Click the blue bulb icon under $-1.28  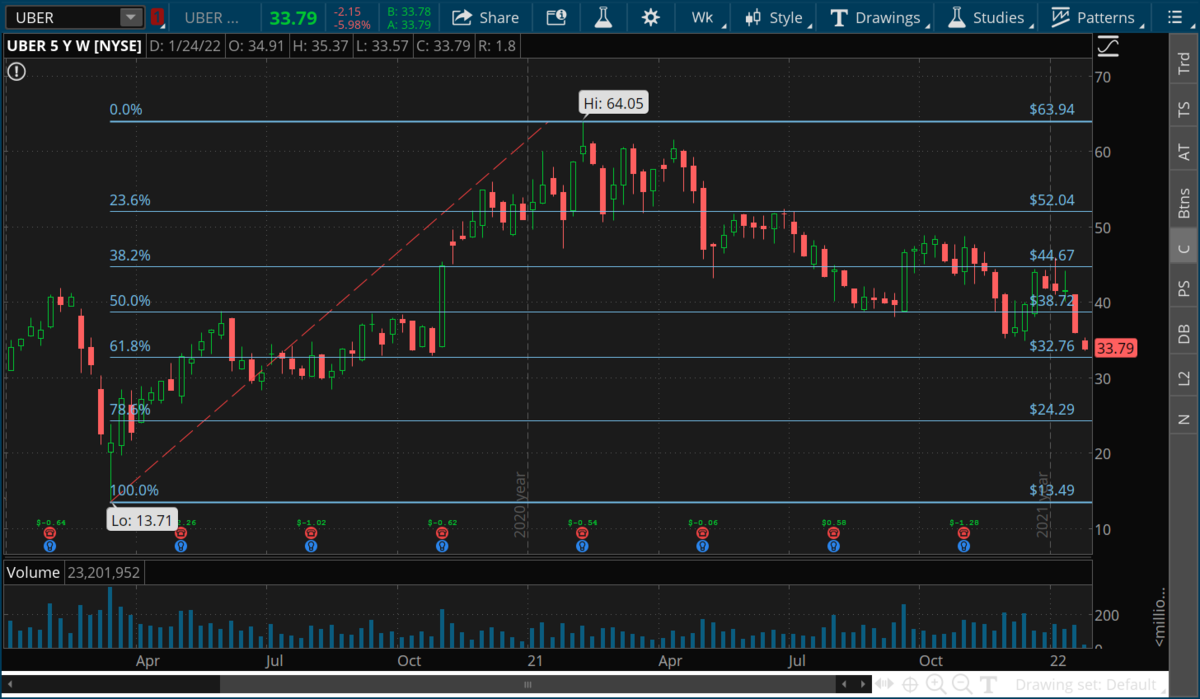tap(963, 546)
